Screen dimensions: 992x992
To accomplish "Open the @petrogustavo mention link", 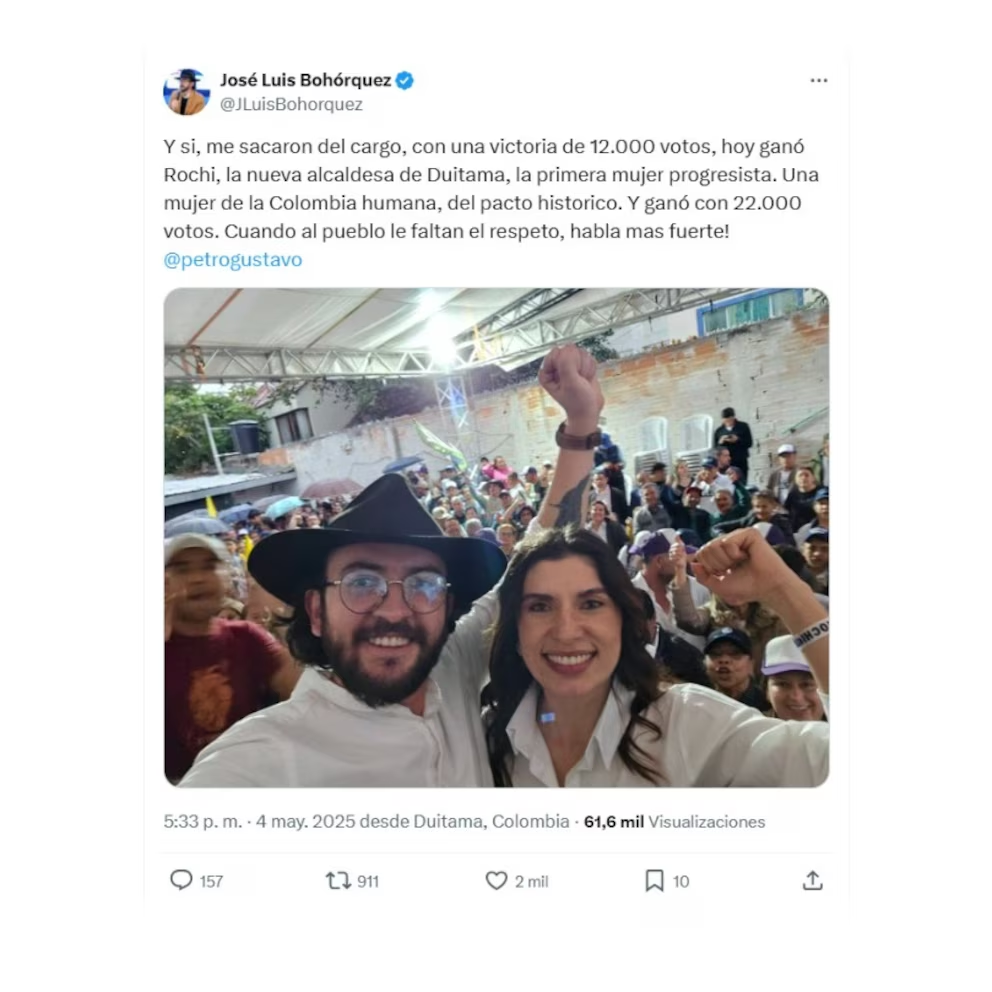I will (233, 259).
